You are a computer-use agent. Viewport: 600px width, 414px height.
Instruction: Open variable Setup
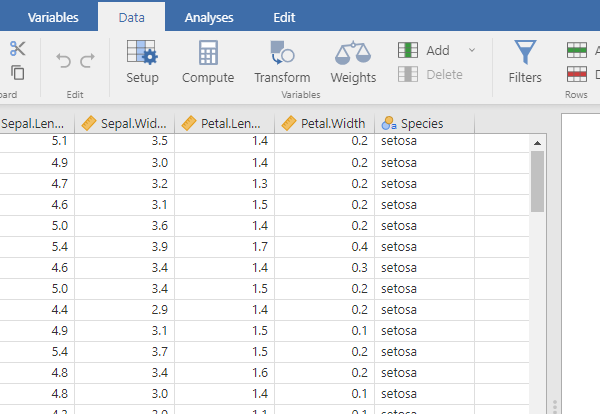pos(142,62)
